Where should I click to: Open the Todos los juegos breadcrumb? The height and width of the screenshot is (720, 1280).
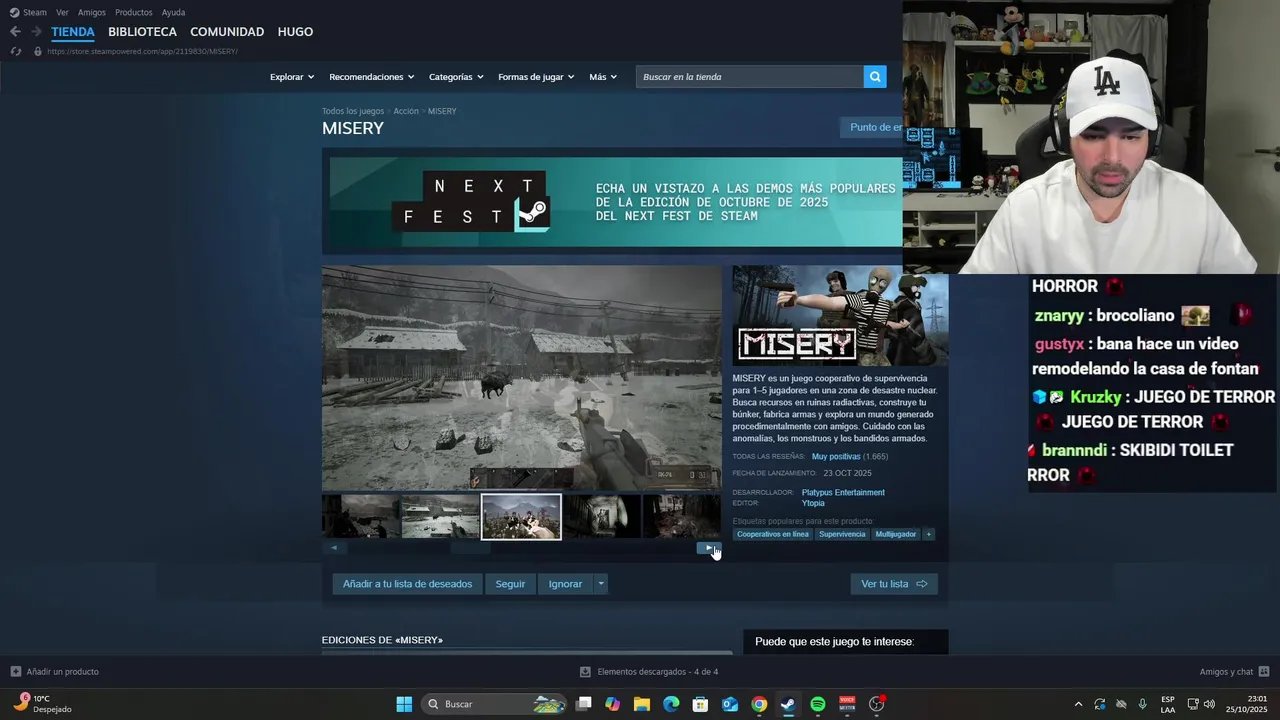click(x=353, y=111)
